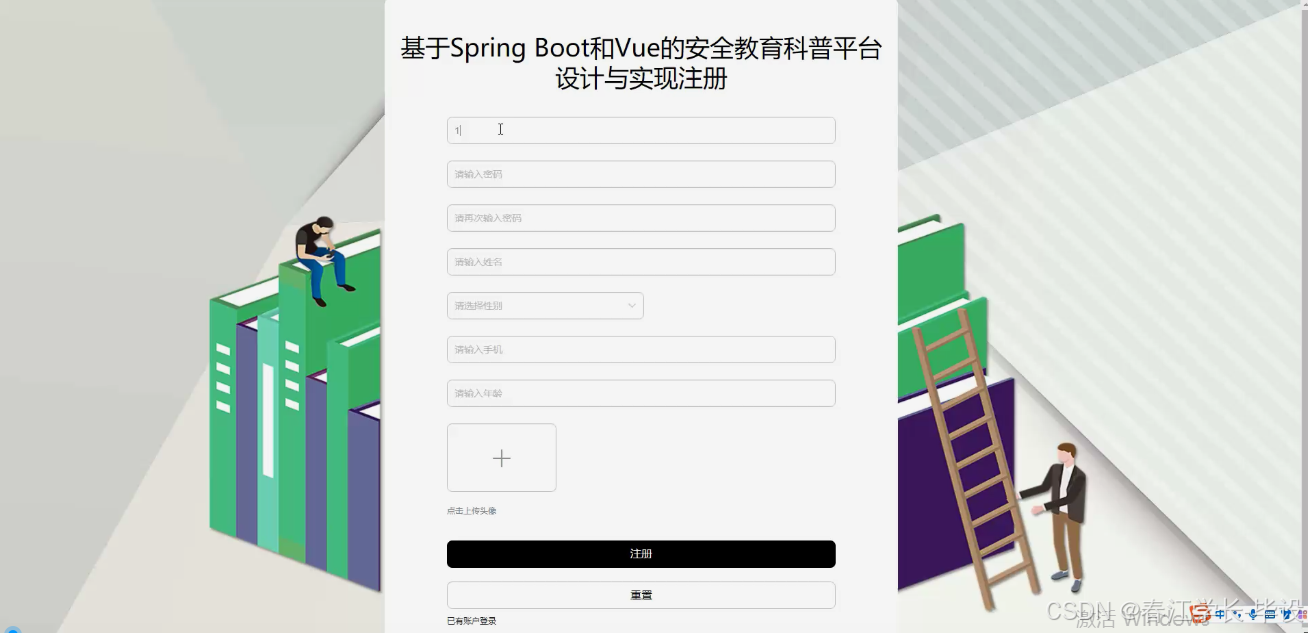Click the plus icon to upload avatar
The height and width of the screenshot is (633, 1308).
pyautogui.click(x=501, y=458)
